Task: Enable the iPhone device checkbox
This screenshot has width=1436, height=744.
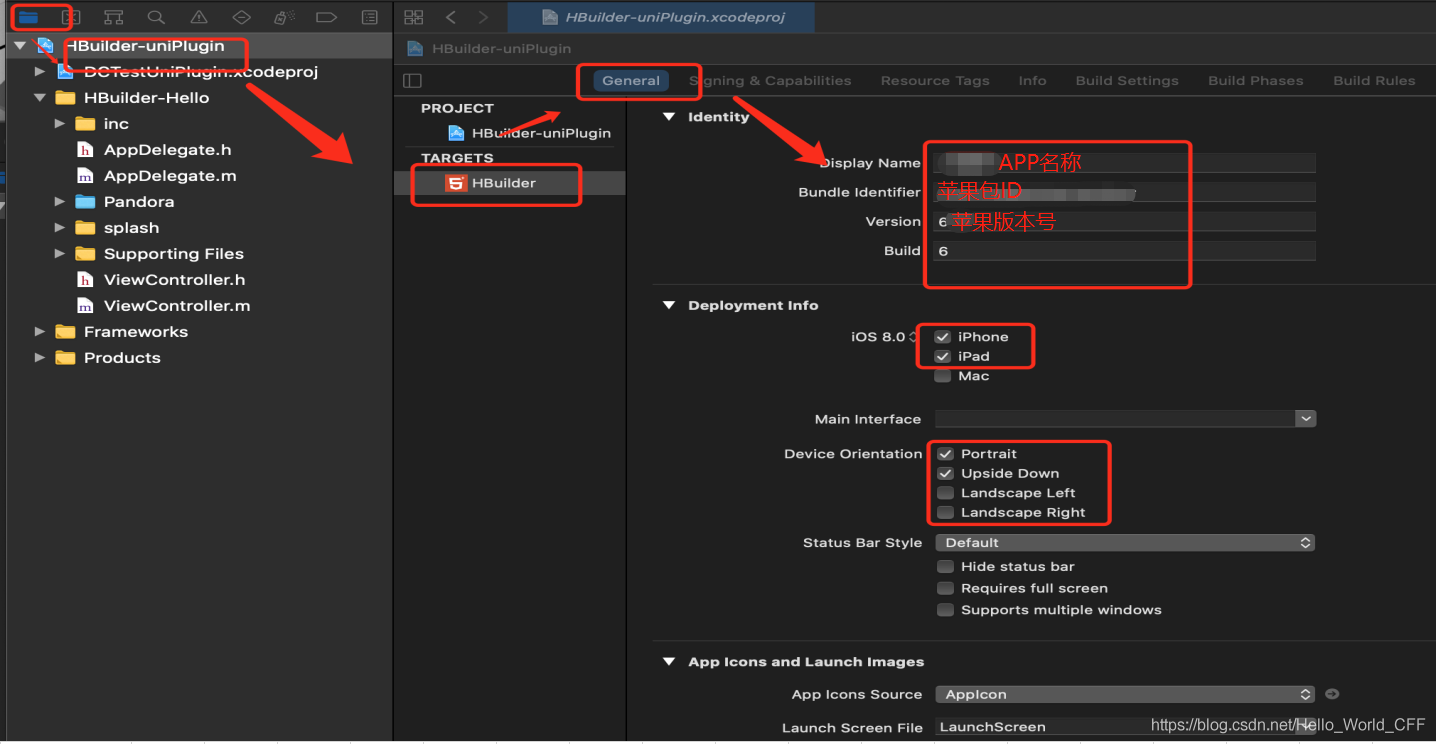Action: click(x=943, y=337)
